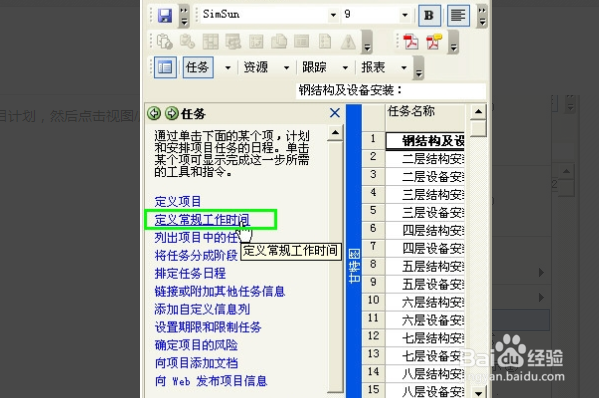Open the 设置期限和限制任务 link

tap(208, 327)
